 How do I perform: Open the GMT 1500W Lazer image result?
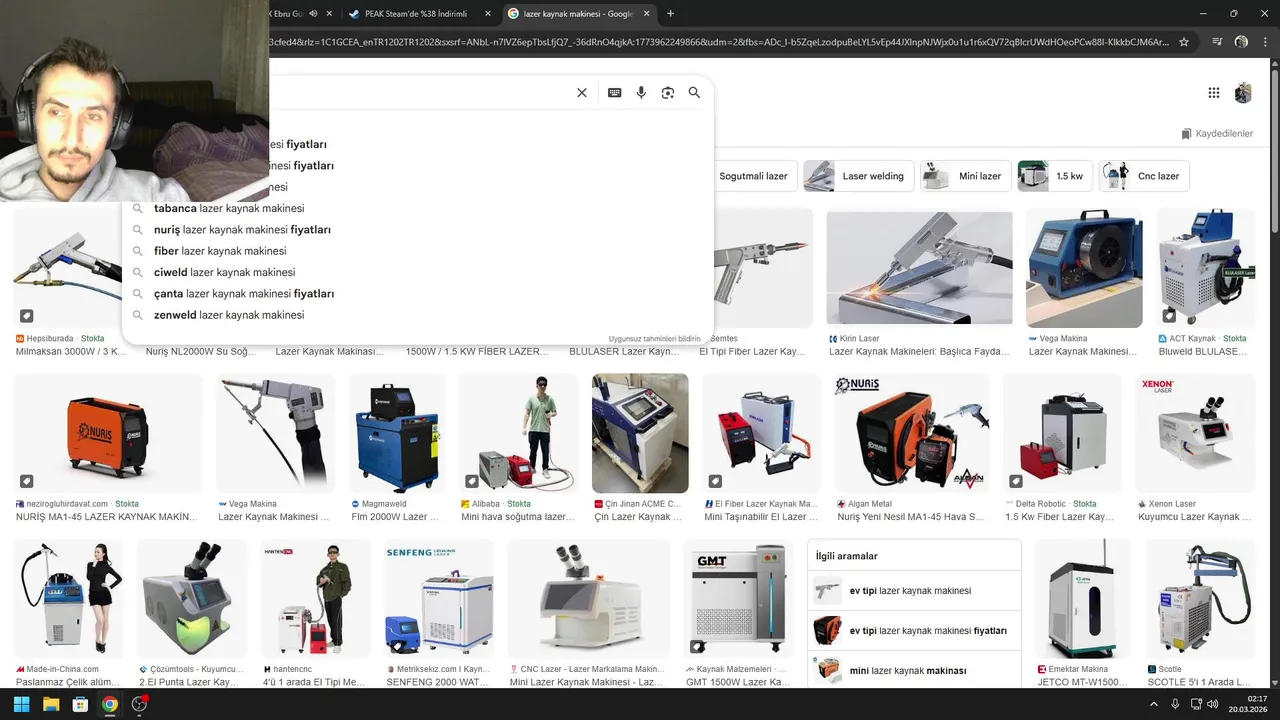(739, 598)
